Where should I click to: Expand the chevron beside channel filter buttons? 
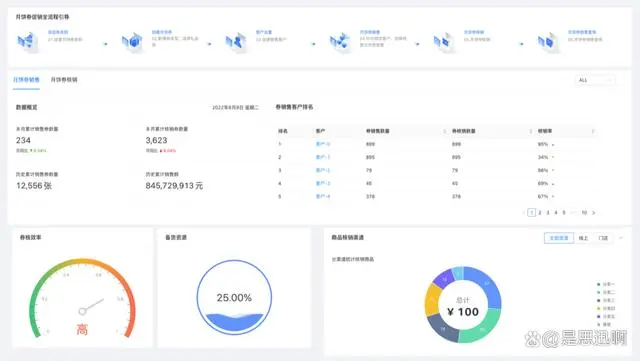pyautogui.click(x=621, y=238)
